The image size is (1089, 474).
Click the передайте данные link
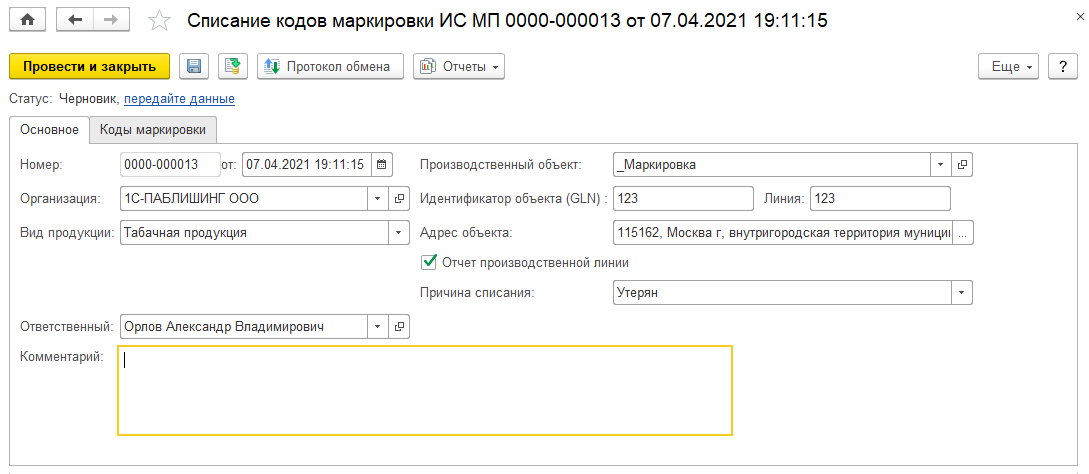[179, 99]
